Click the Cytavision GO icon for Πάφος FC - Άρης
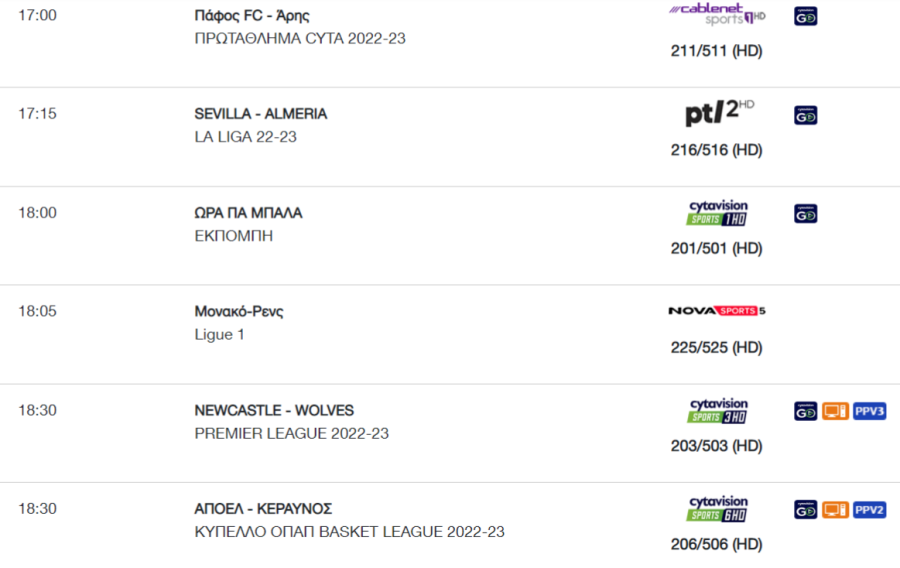900x568 pixels. tap(806, 17)
